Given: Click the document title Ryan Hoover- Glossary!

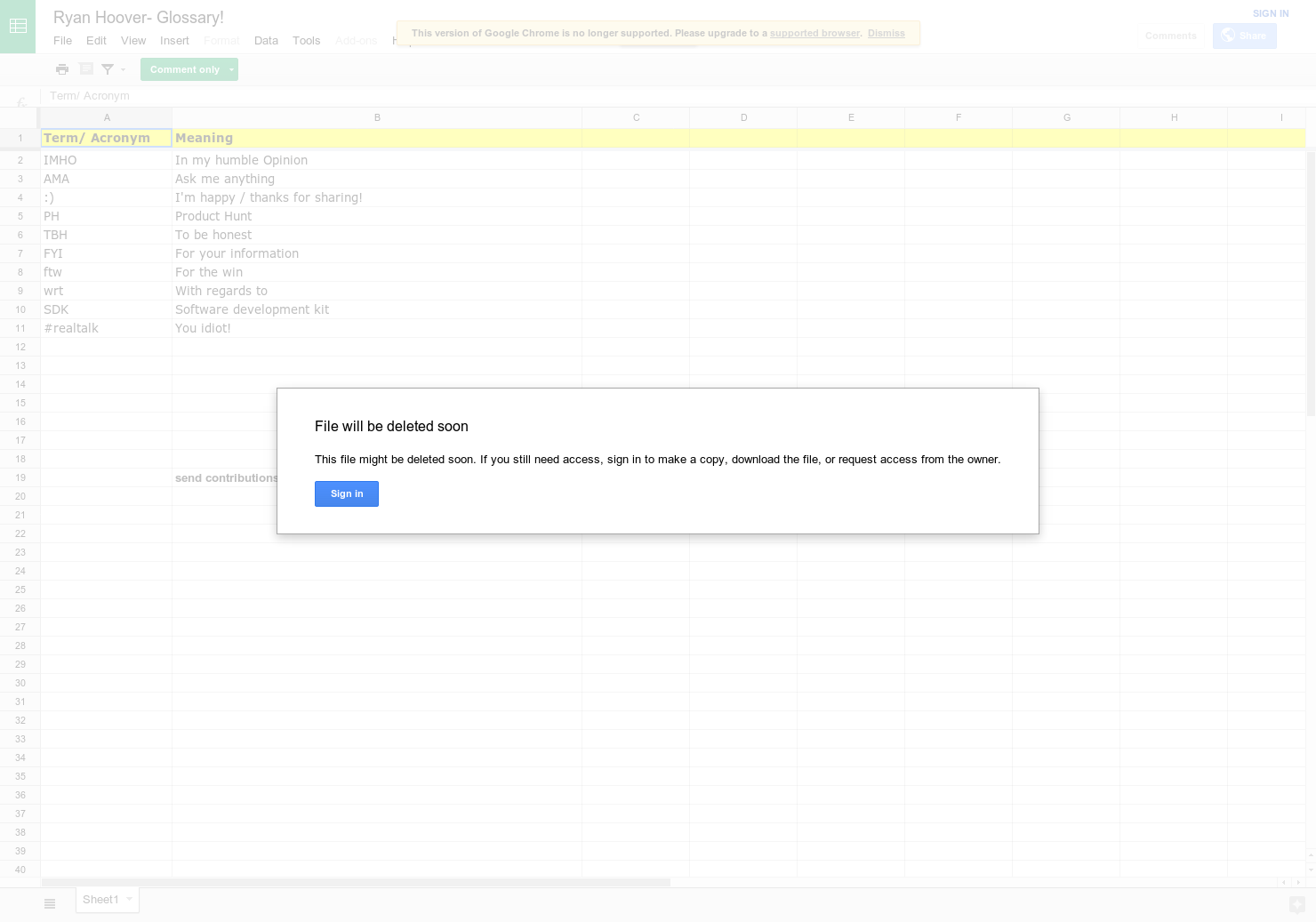Looking at the screenshot, I should [139, 18].
